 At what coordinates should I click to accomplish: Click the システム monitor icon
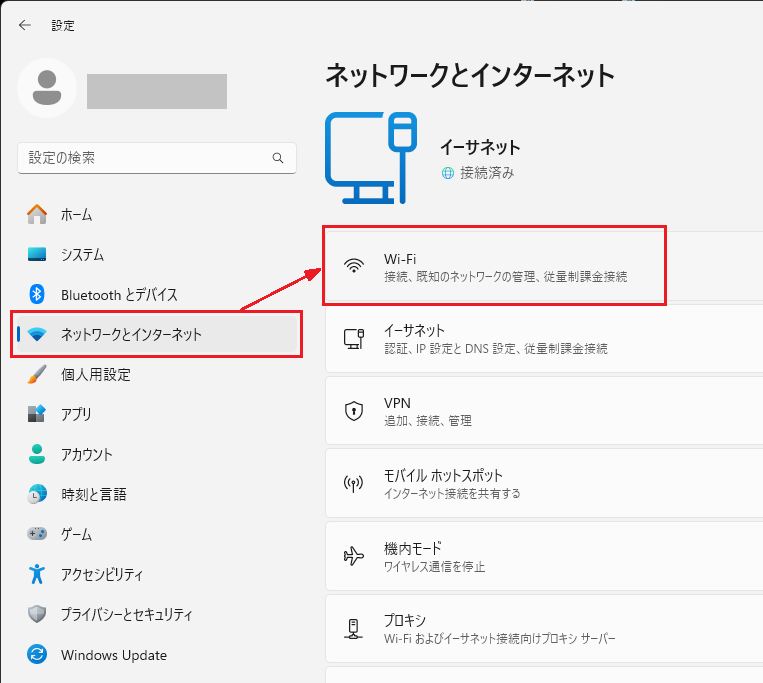coord(37,254)
